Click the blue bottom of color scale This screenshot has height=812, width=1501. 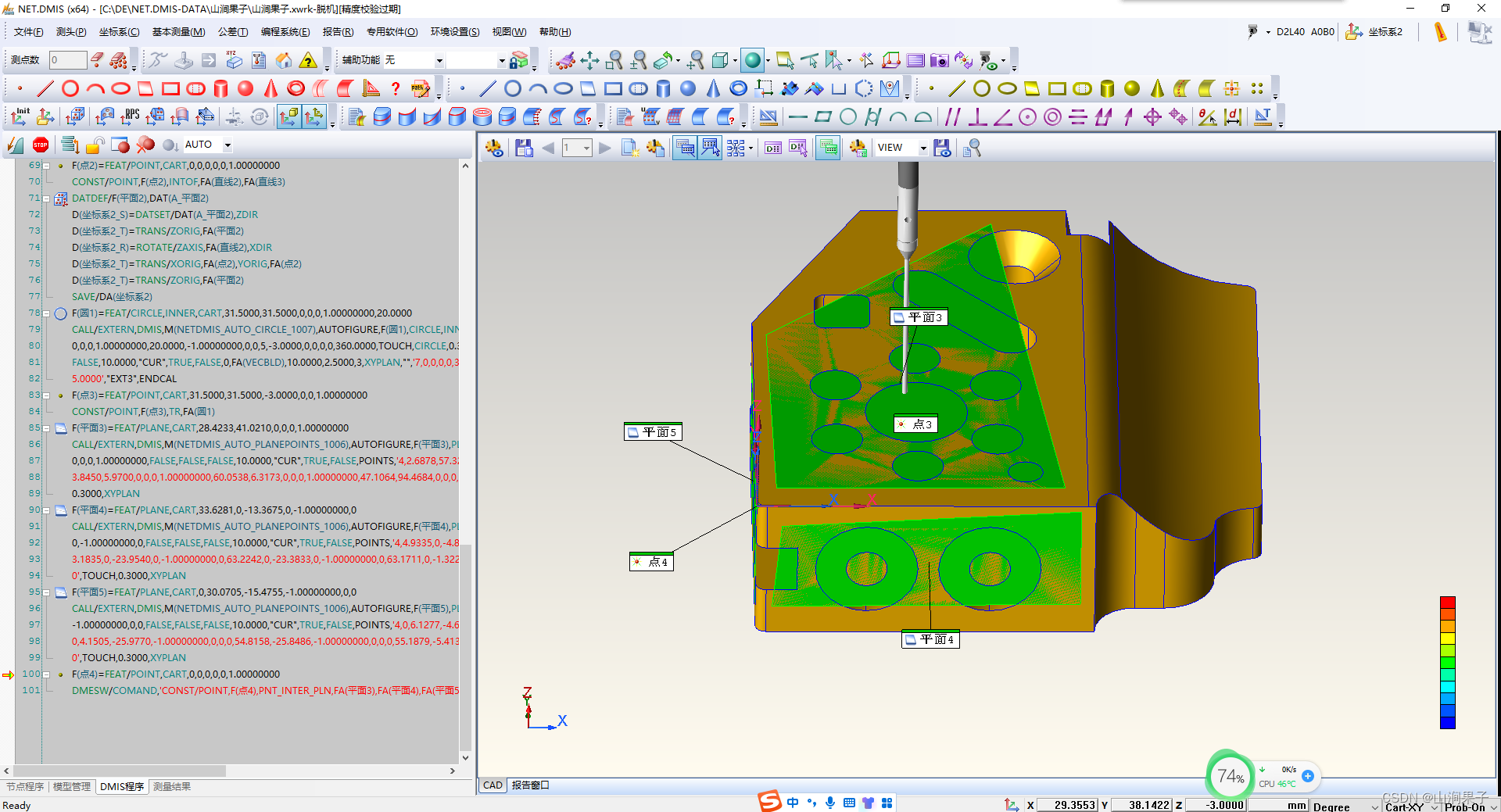tap(1448, 722)
